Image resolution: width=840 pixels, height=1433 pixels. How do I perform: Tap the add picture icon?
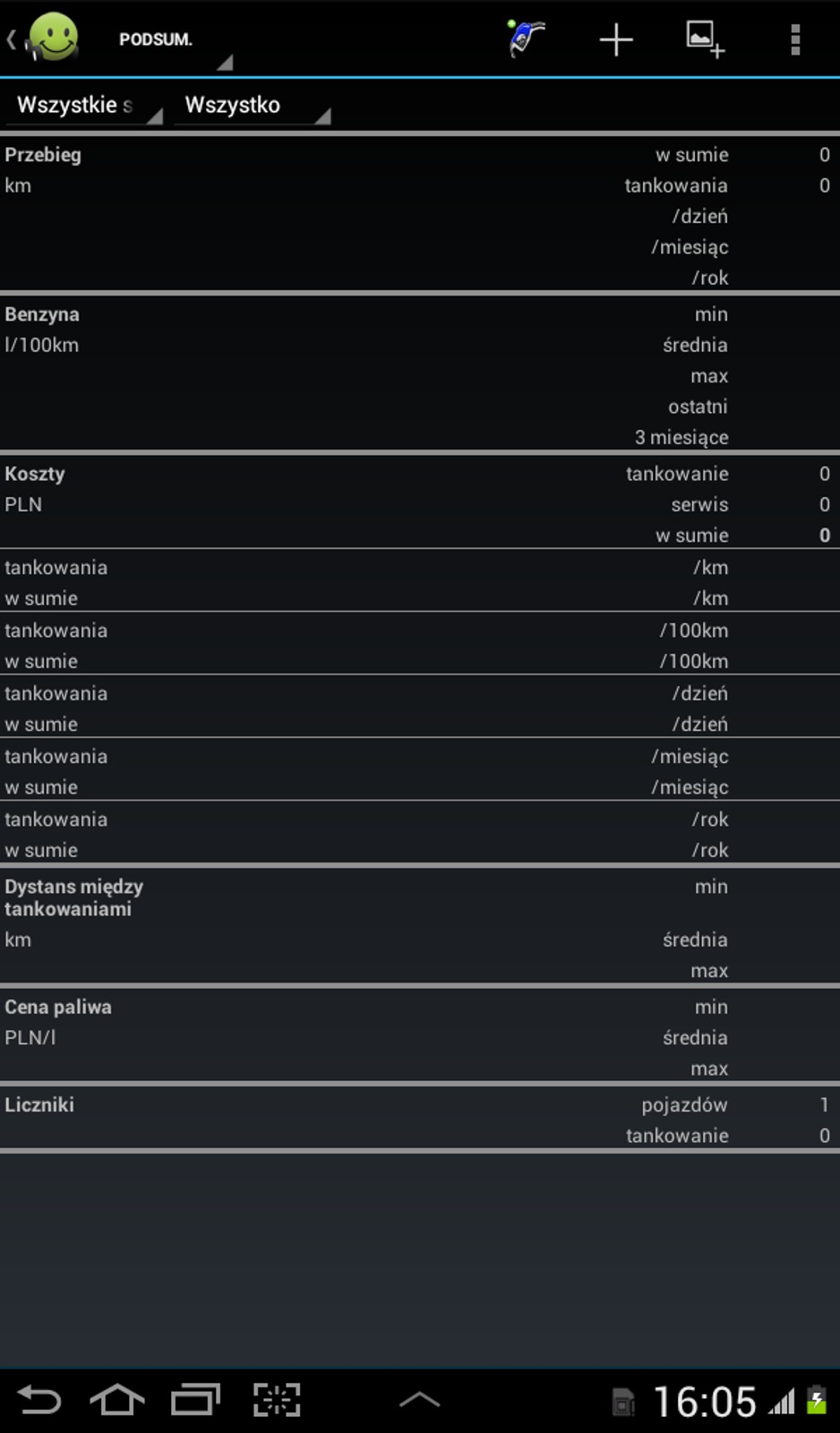[x=705, y=39]
